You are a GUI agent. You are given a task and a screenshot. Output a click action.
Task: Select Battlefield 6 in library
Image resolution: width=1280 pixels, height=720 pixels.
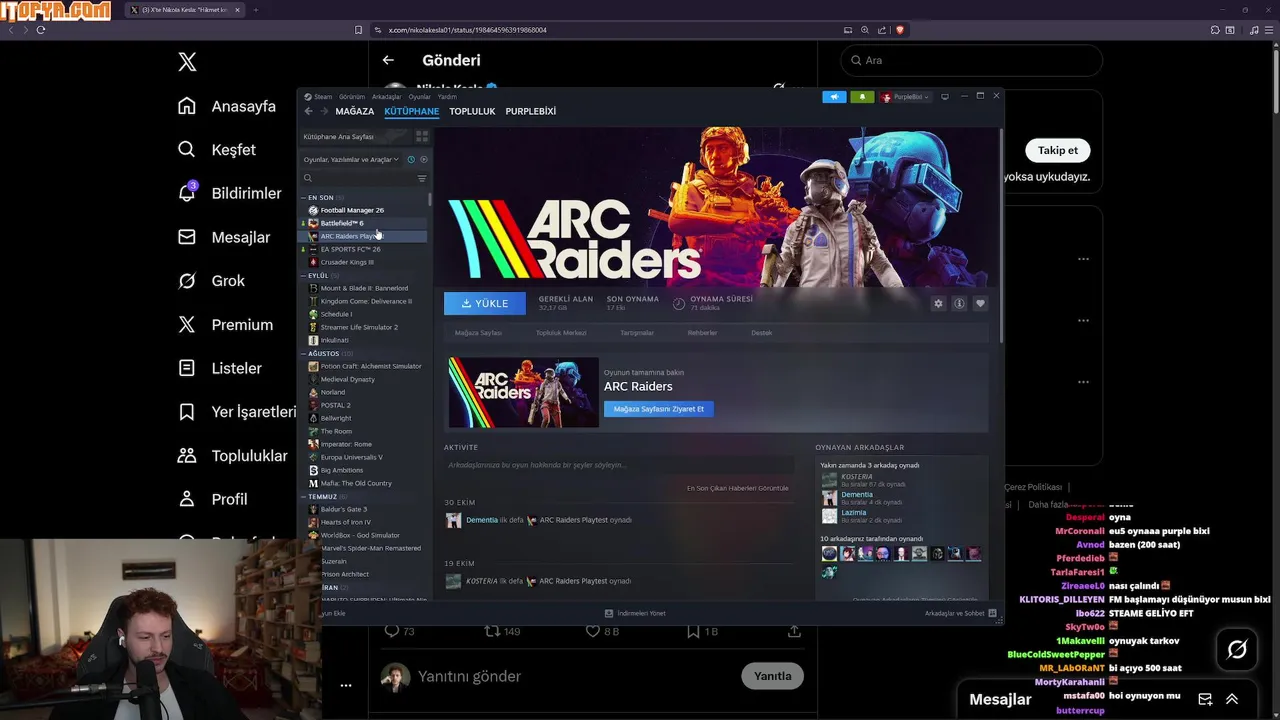click(x=364, y=223)
